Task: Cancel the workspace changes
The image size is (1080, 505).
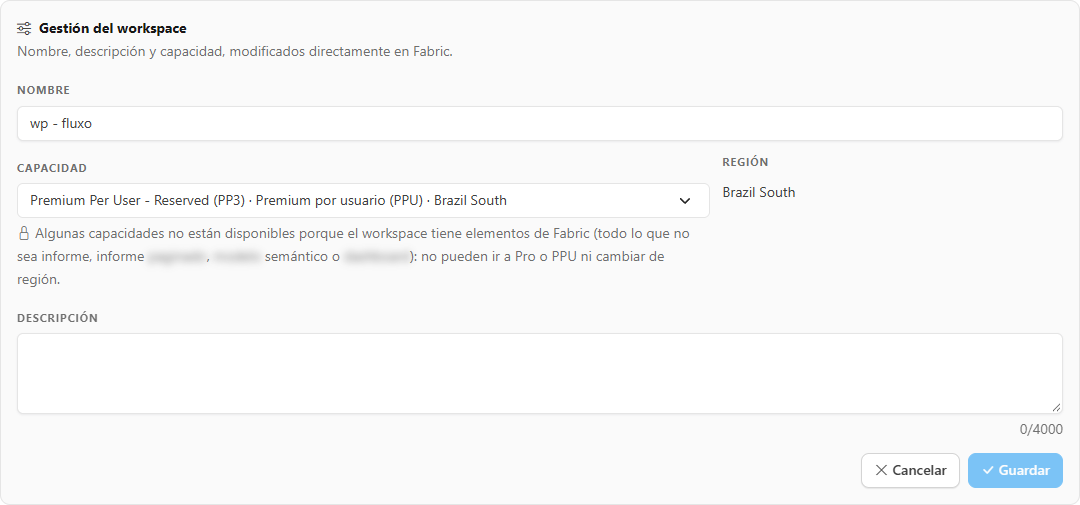Action: click(x=910, y=471)
